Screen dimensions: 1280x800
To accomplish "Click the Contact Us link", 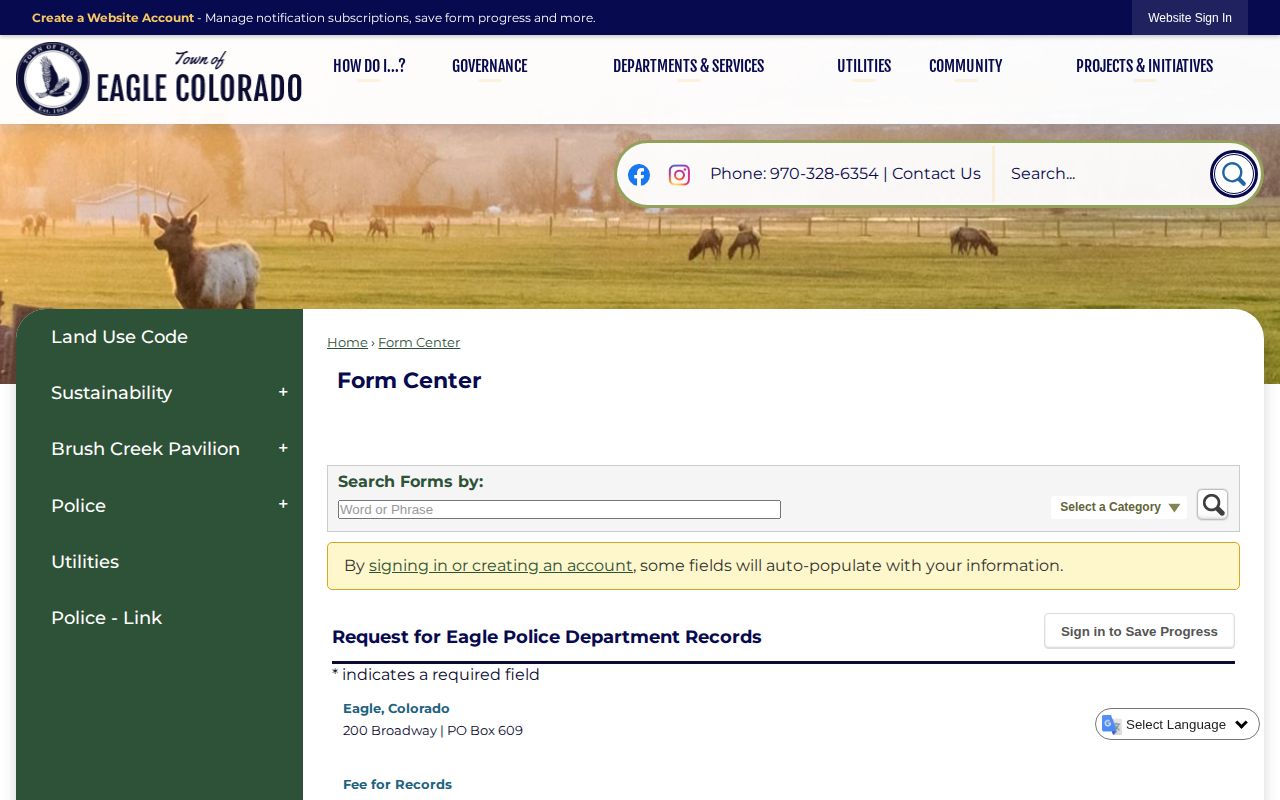I will (x=936, y=174).
